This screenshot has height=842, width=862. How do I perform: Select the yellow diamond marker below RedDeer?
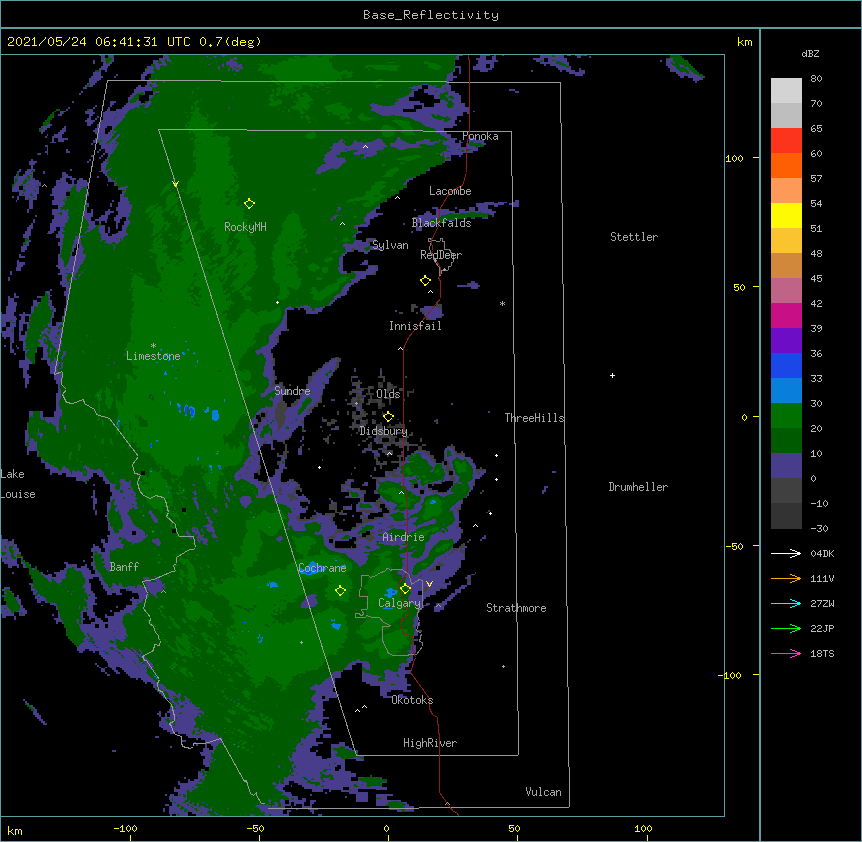(425, 281)
